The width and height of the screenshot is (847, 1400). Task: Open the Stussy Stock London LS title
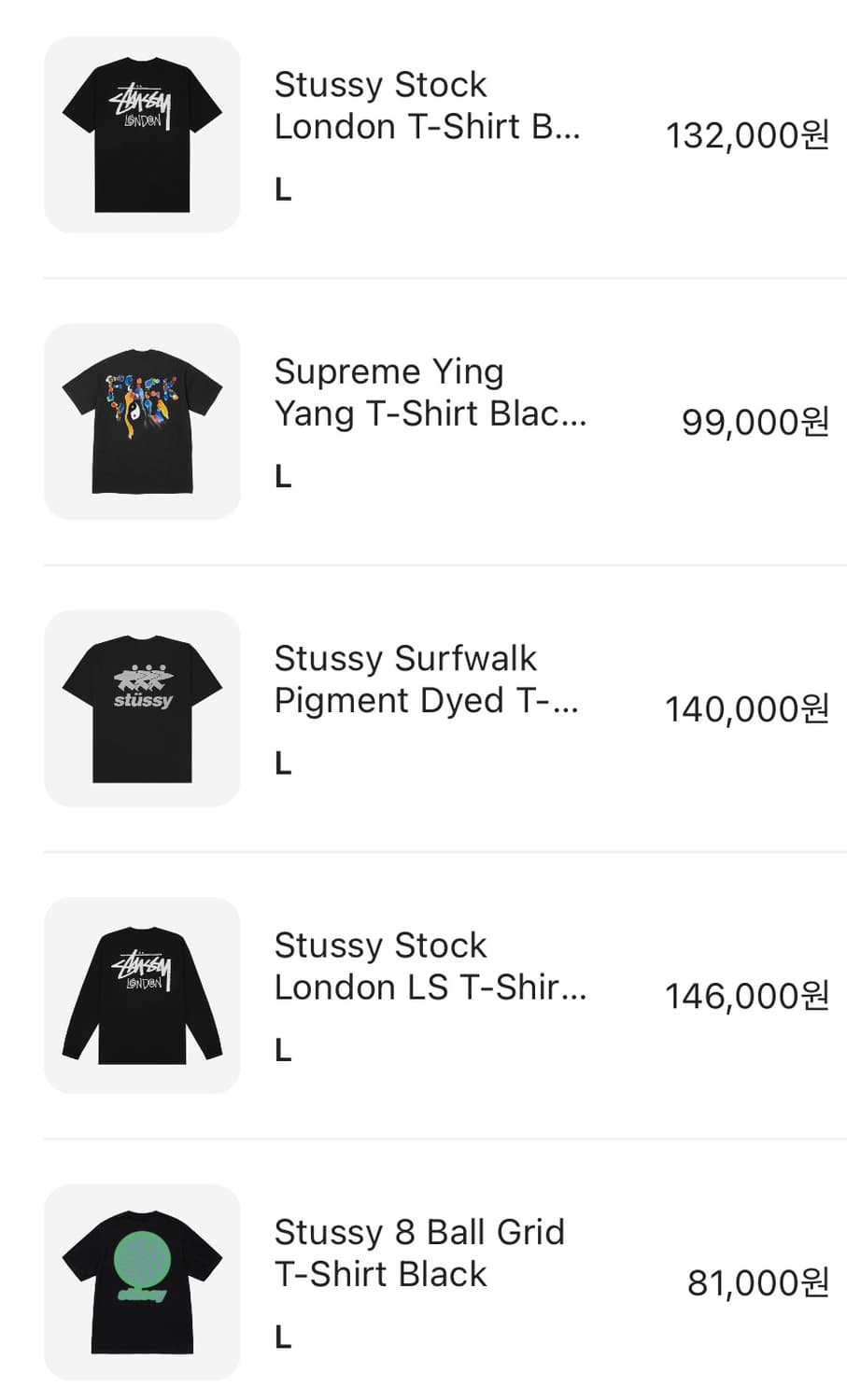(x=431, y=966)
